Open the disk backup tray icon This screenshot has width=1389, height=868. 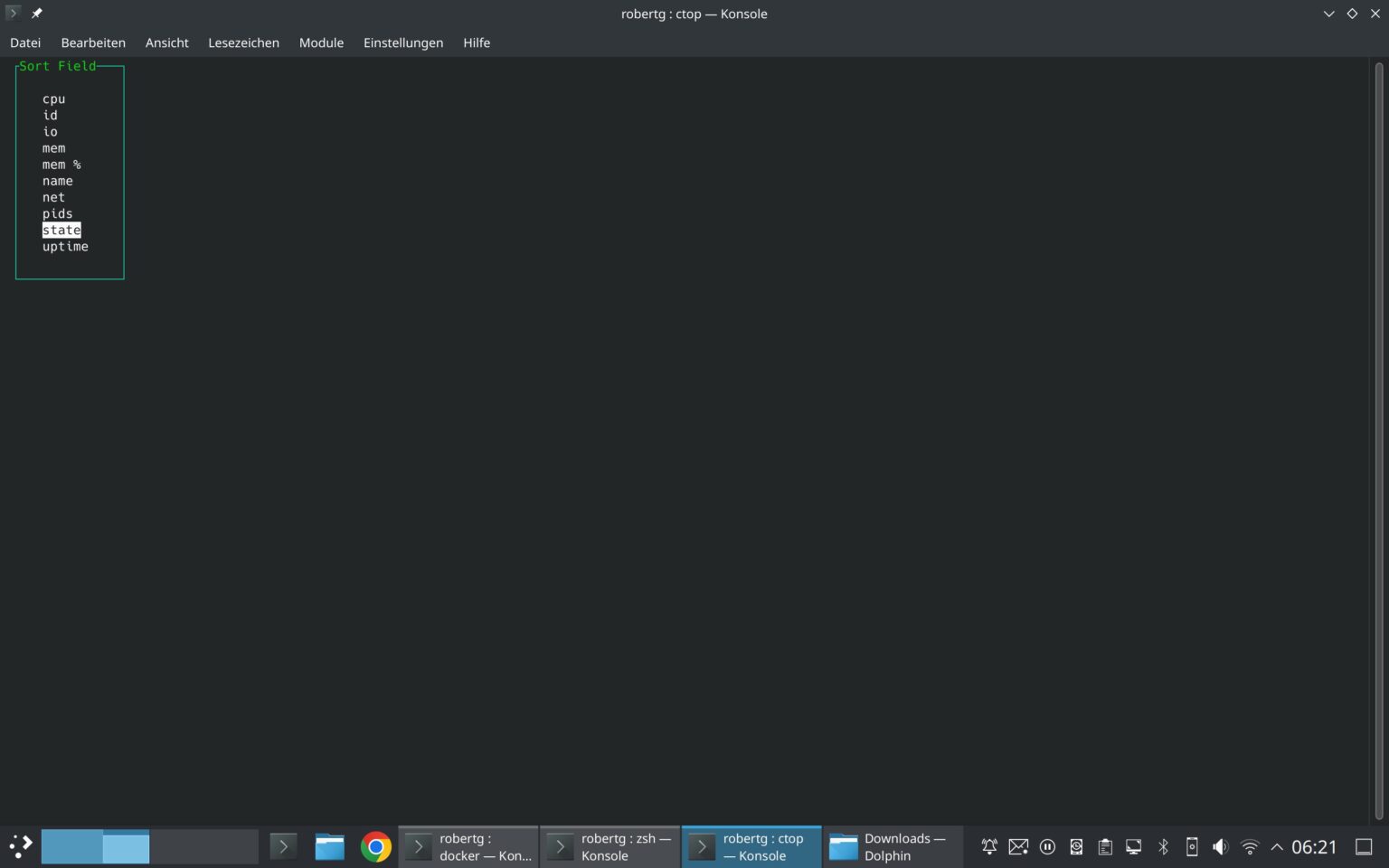(x=1076, y=847)
